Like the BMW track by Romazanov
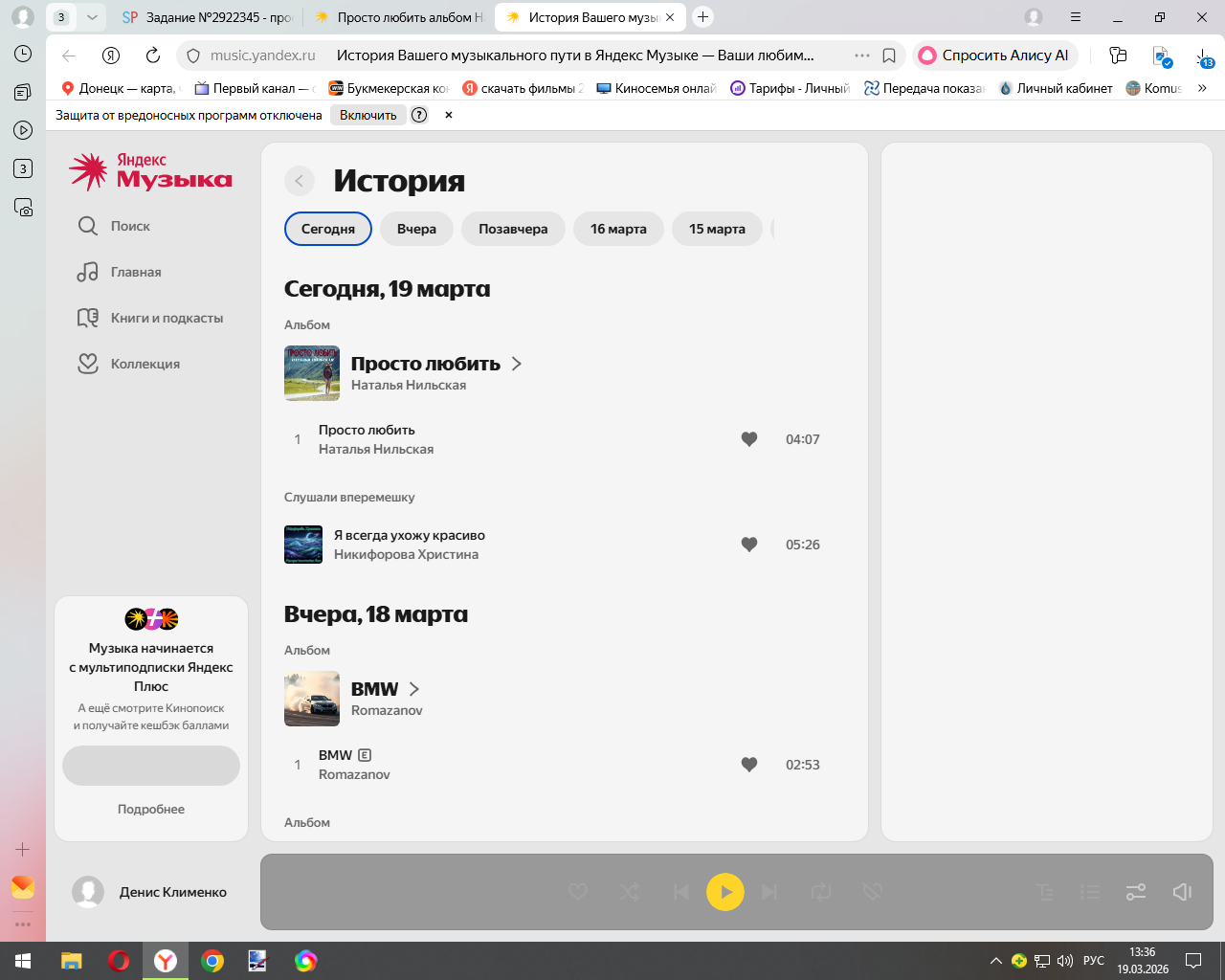The image size is (1225, 980). point(749,765)
